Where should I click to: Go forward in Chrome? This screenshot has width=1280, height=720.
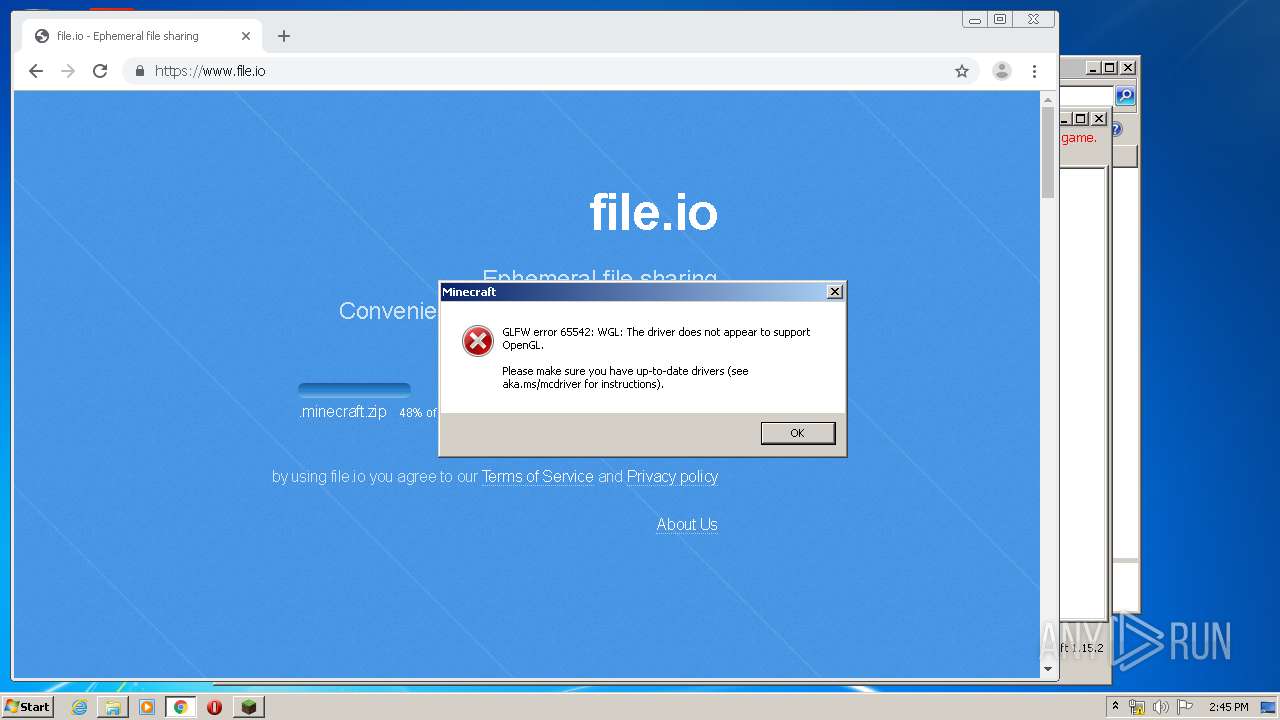coord(68,71)
